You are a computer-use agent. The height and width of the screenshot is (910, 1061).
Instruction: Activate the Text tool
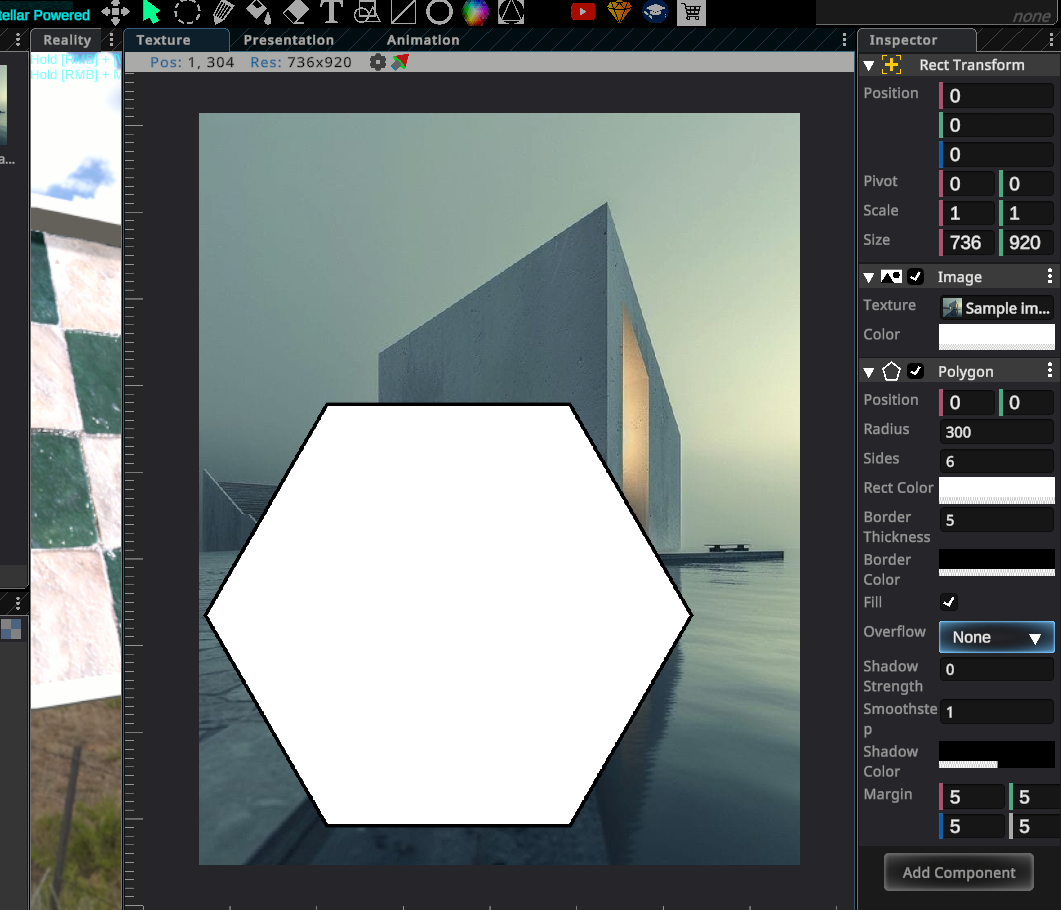coord(331,12)
